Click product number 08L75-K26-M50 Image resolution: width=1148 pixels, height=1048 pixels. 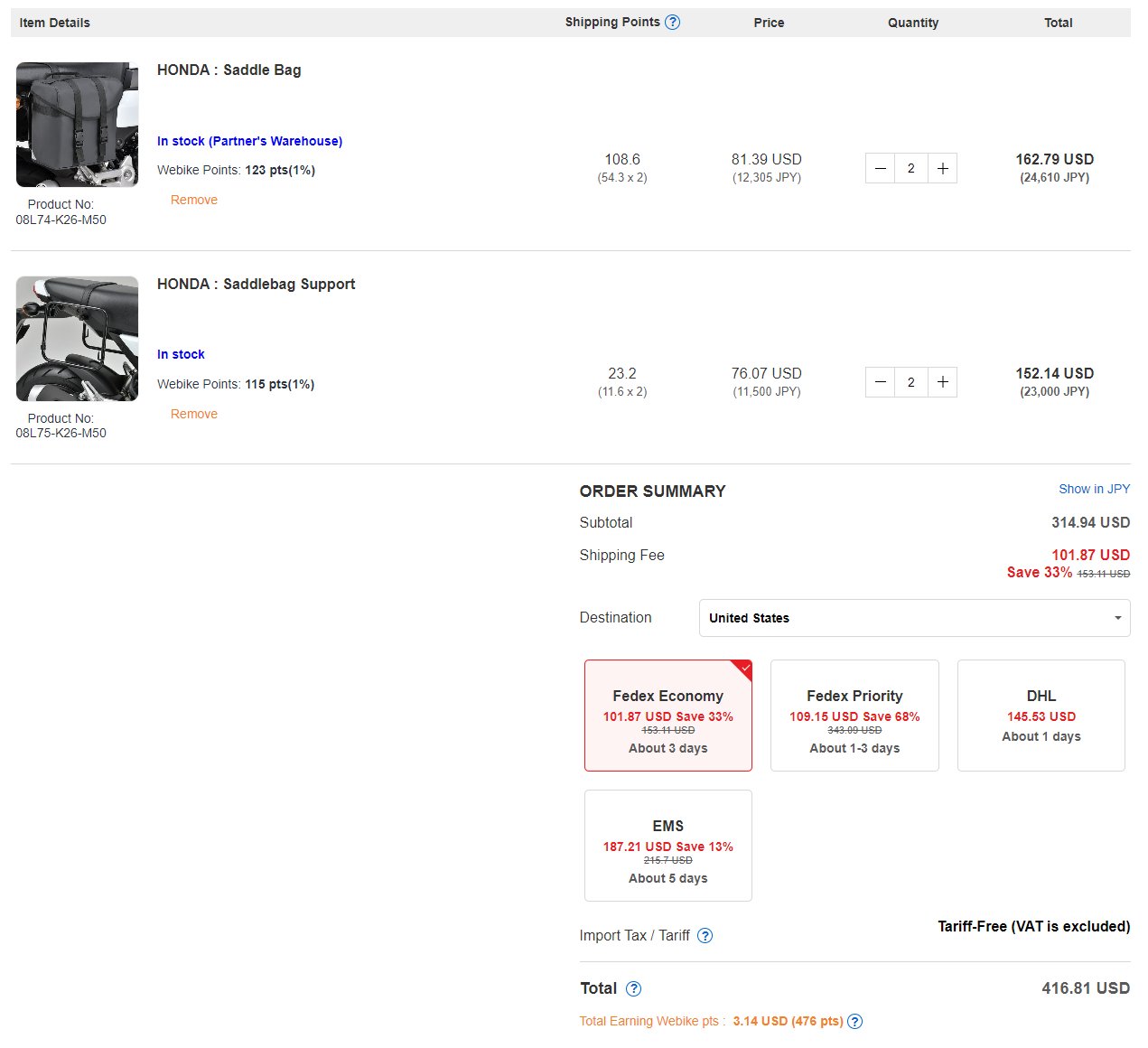coord(61,433)
